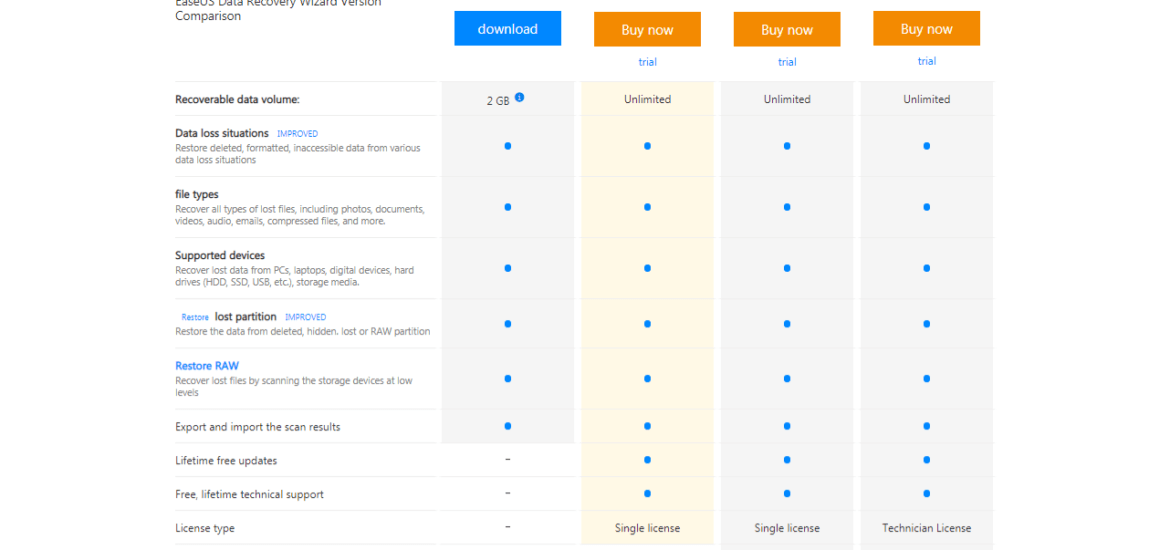Click the Export and import dot under download

[x=507, y=426]
